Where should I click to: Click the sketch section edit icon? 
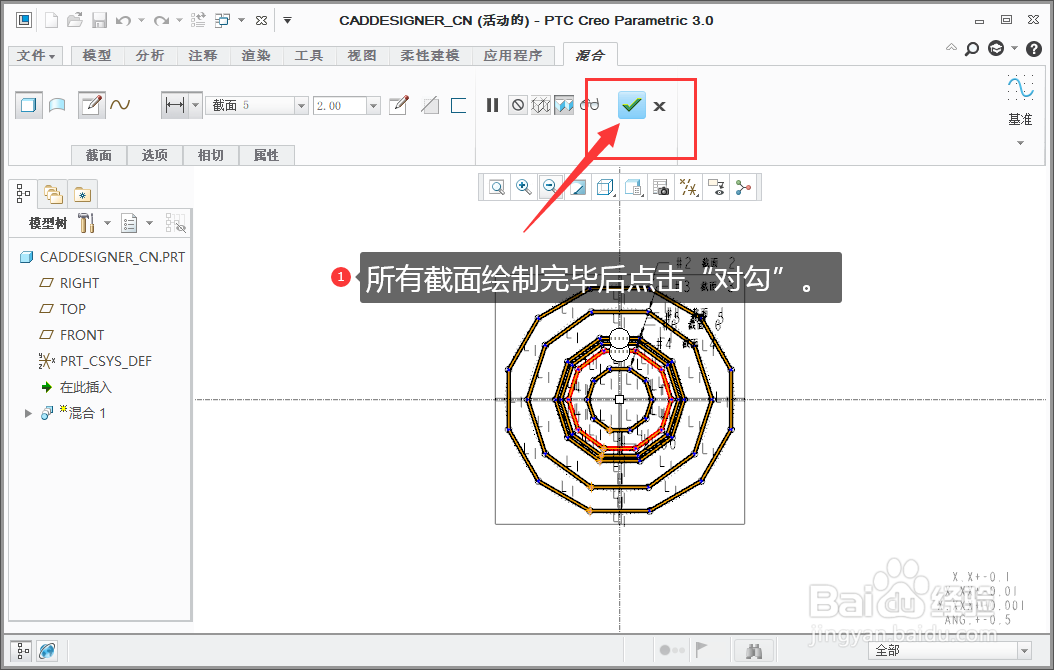coord(399,105)
